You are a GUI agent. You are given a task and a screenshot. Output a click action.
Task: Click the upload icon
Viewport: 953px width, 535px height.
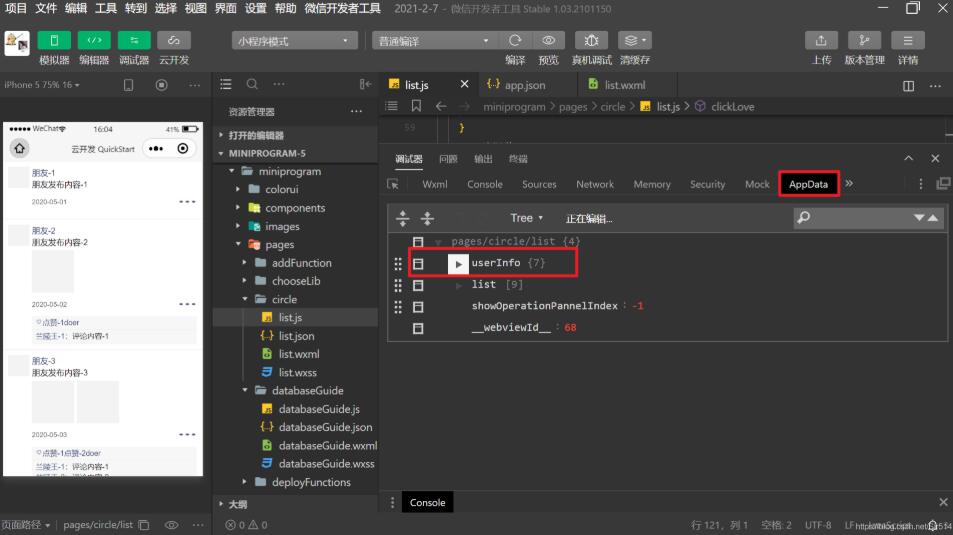(821, 40)
